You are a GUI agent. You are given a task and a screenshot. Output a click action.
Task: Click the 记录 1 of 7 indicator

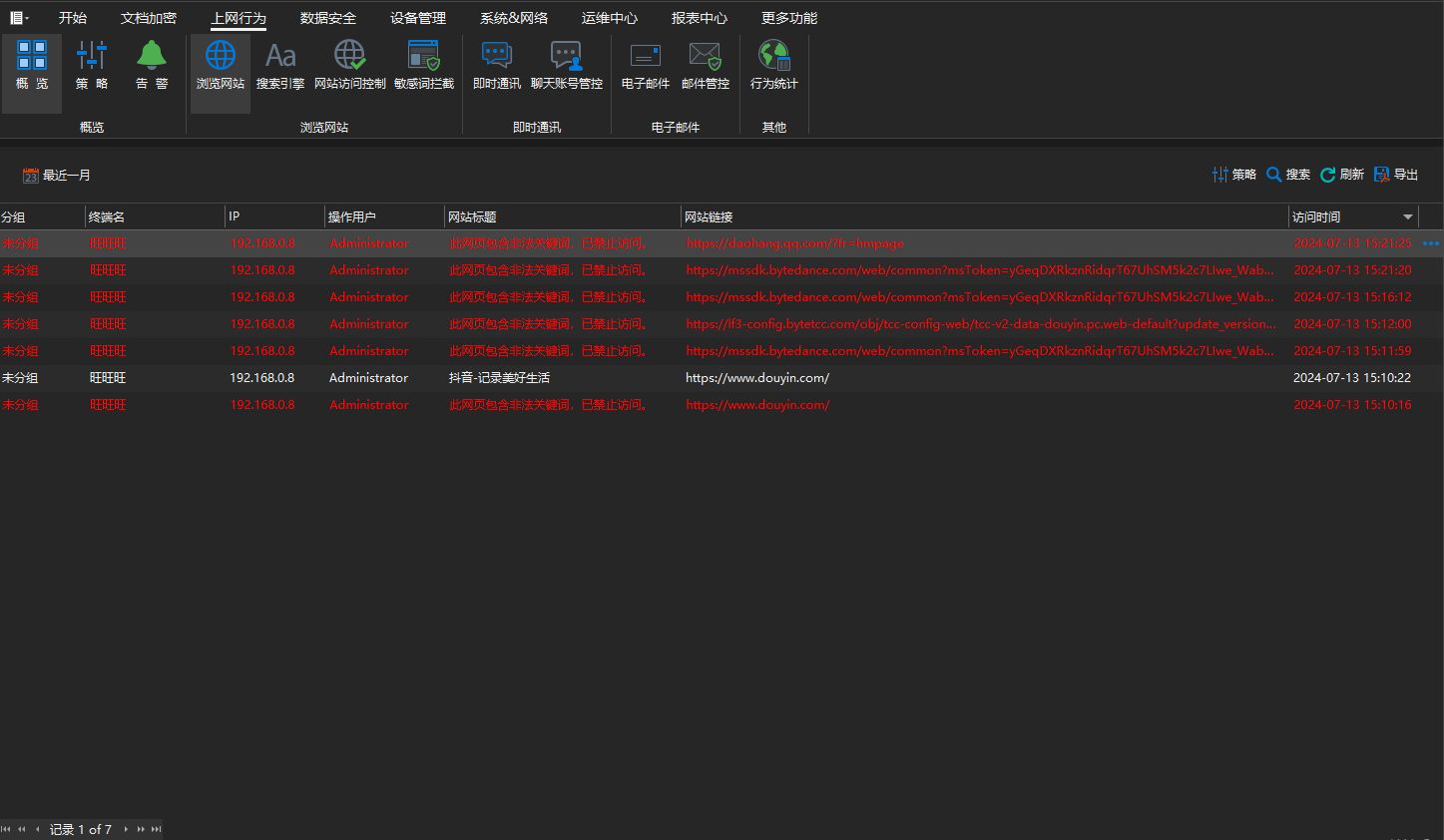[81, 829]
